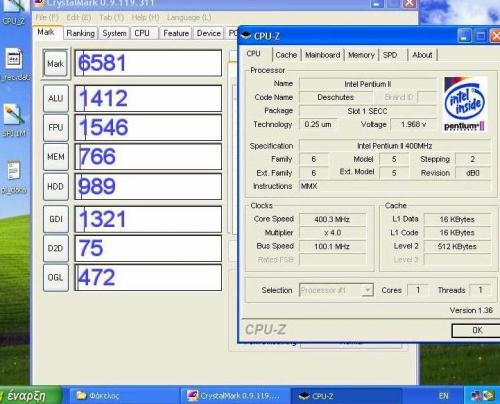The height and width of the screenshot is (404, 500).
Task: Open the System tab in CrystalMark
Action: (114, 33)
